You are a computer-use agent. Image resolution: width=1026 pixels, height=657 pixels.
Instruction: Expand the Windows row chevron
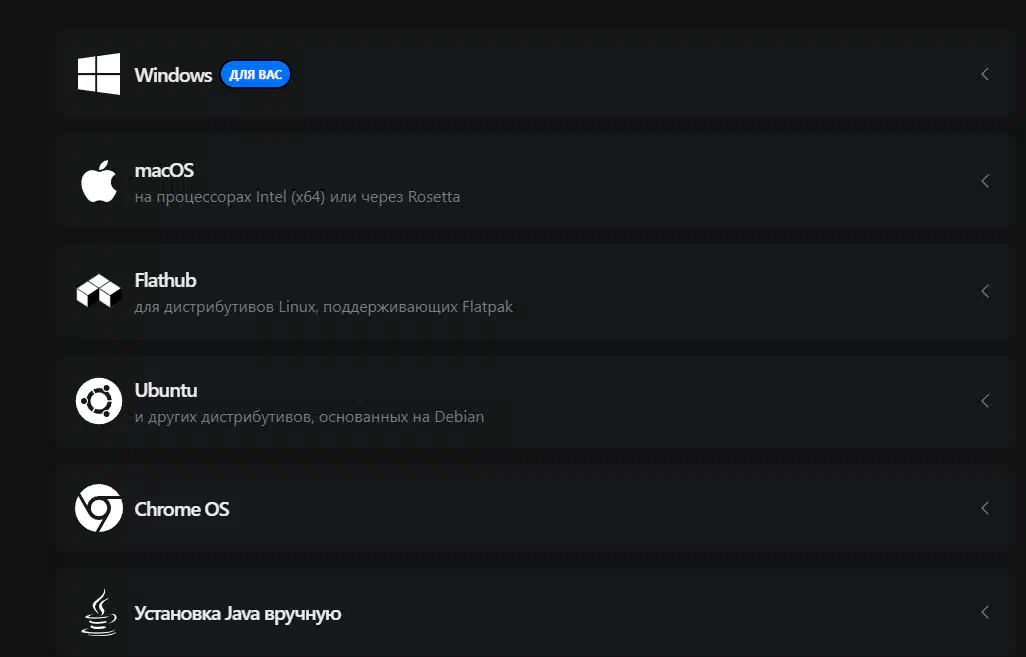point(985,74)
